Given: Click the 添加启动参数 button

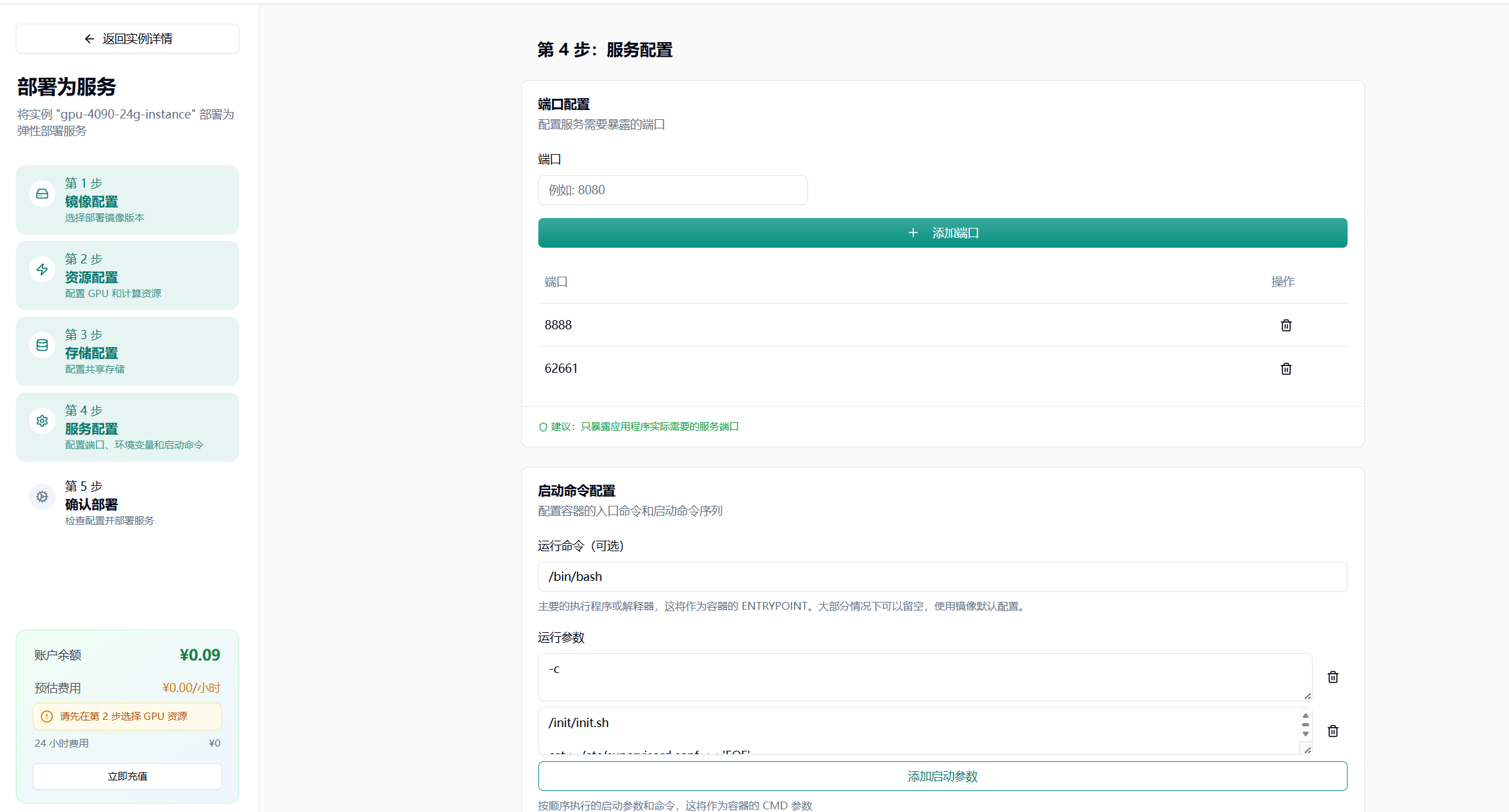Looking at the screenshot, I should [942, 776].
